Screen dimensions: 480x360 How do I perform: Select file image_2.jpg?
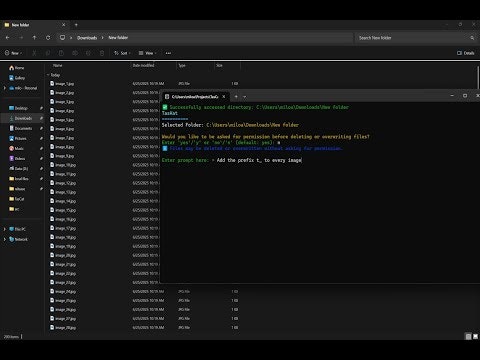[x=62, y=93]
